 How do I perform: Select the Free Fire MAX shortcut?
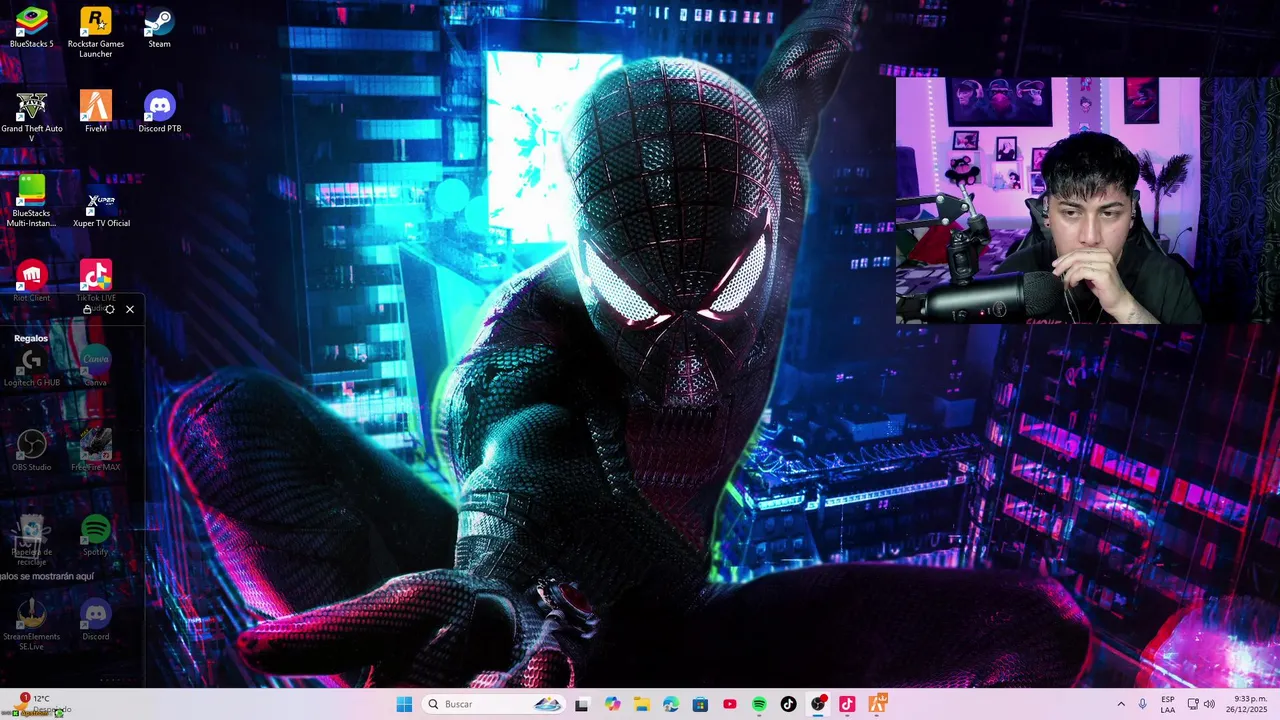(96, 451)
